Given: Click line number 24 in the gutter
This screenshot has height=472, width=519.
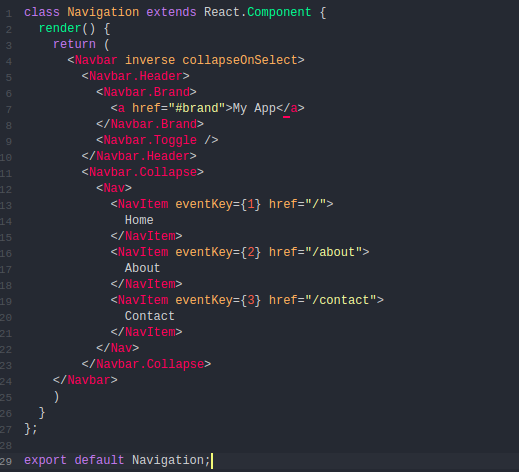Looking at the screenshot, I should point(6,382).
